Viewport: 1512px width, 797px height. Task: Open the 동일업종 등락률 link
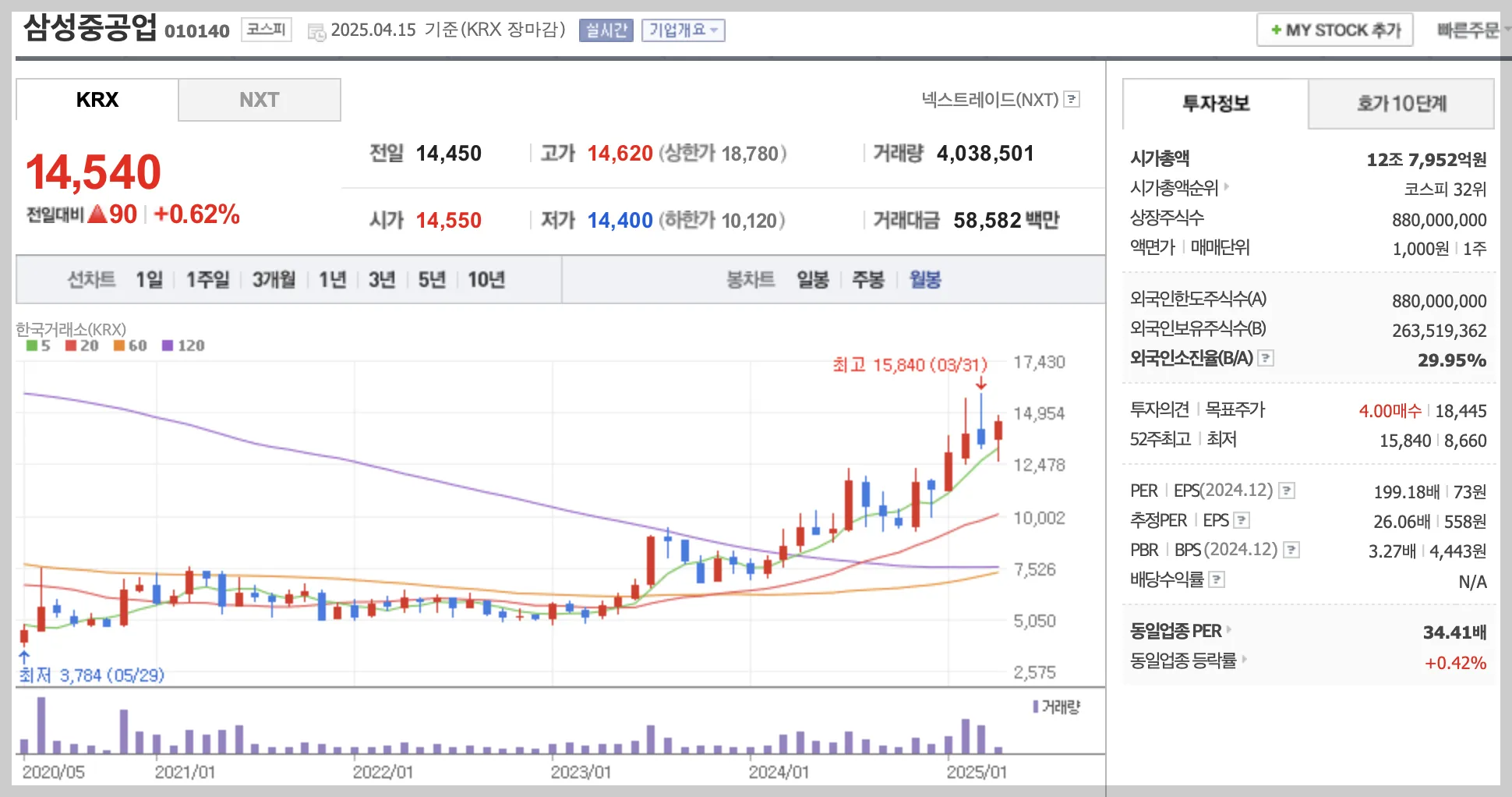pyautogui.click(x=1183, y=661)
